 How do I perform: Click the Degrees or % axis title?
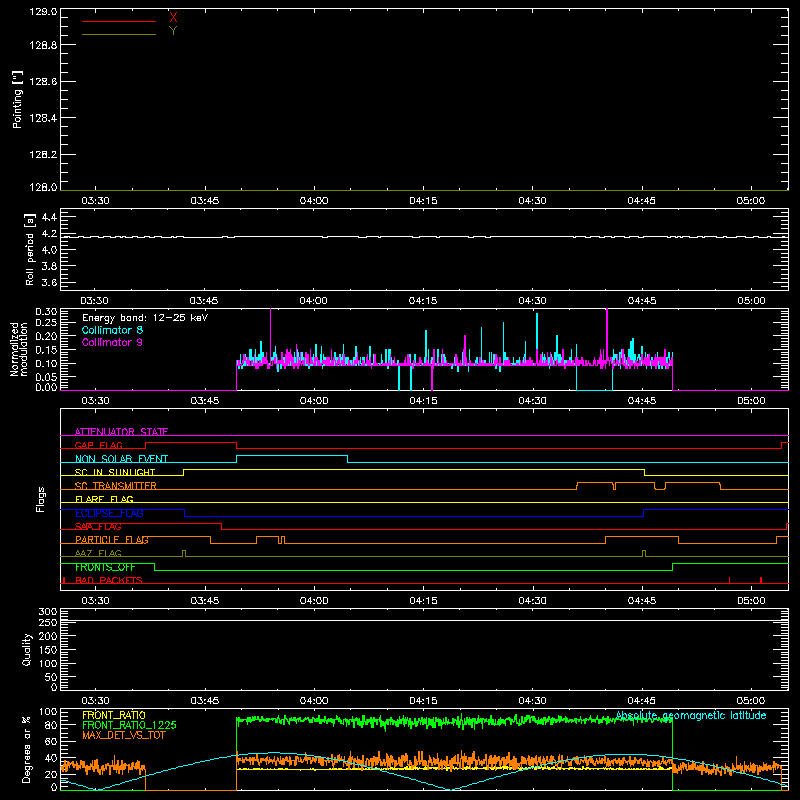click(27, 749)
